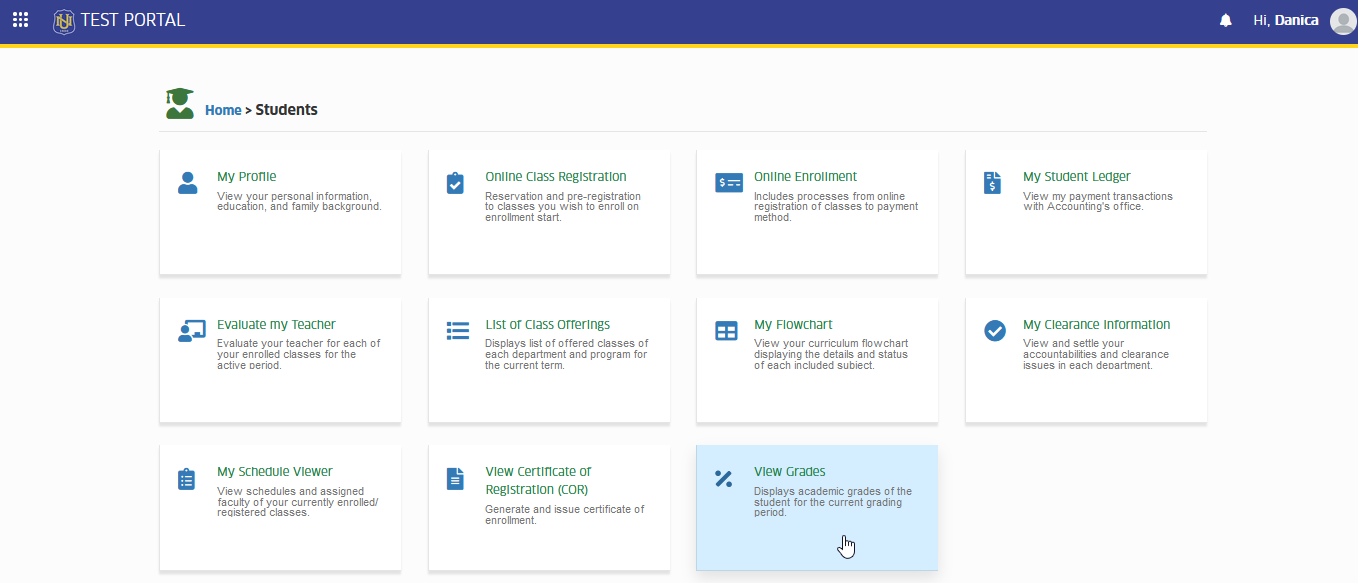Click the My Flowchart table icon
1358x583 pixels.
726,331
